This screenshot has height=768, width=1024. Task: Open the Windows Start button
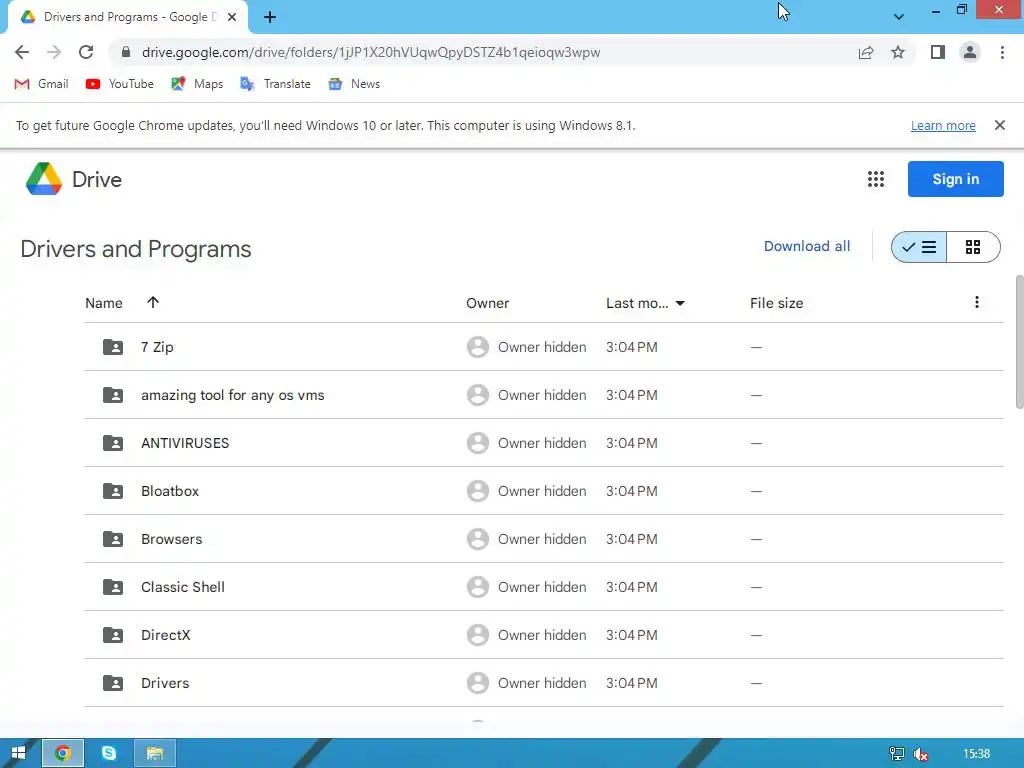(18, 754)
